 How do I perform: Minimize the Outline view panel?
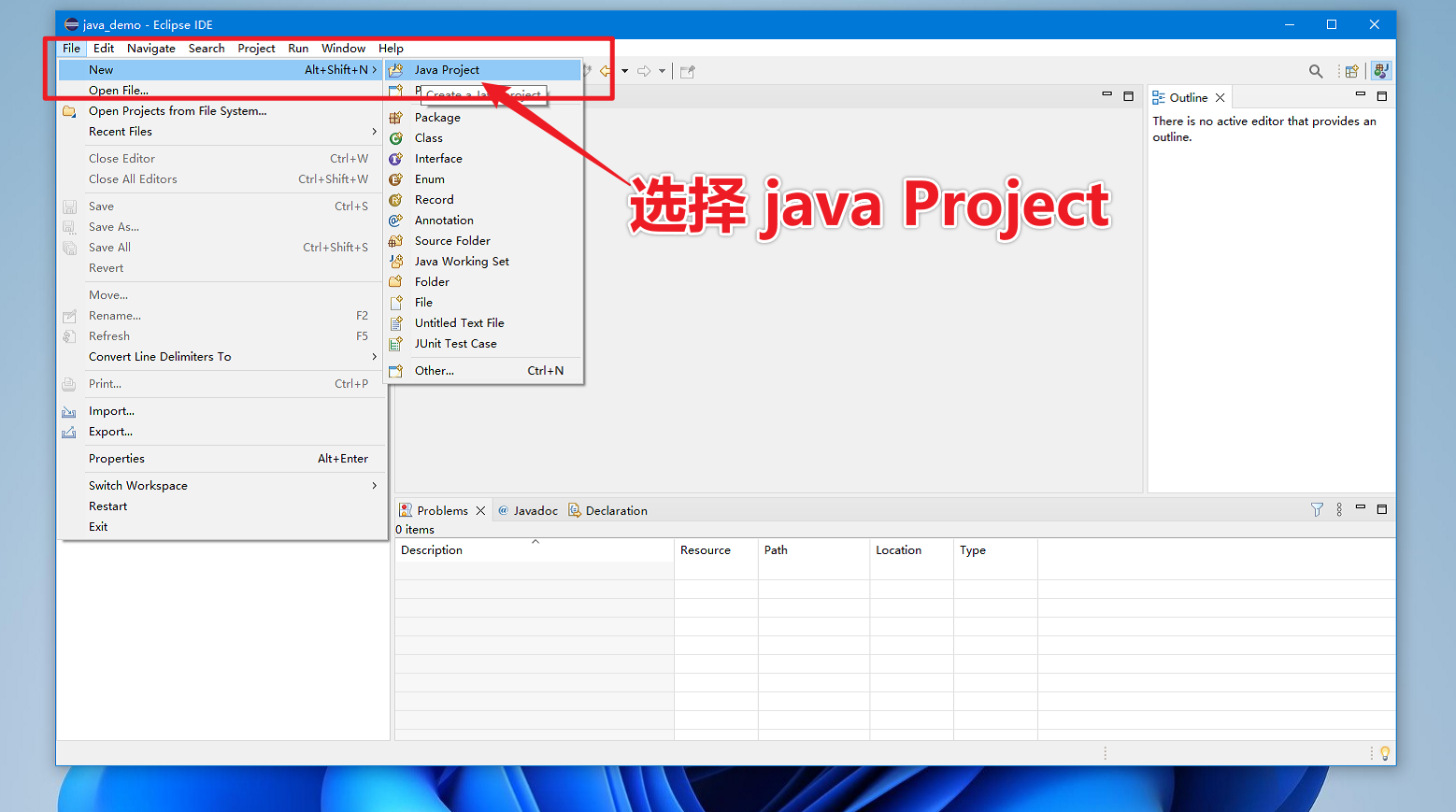pyautogui.click(x=1361, y=95)
